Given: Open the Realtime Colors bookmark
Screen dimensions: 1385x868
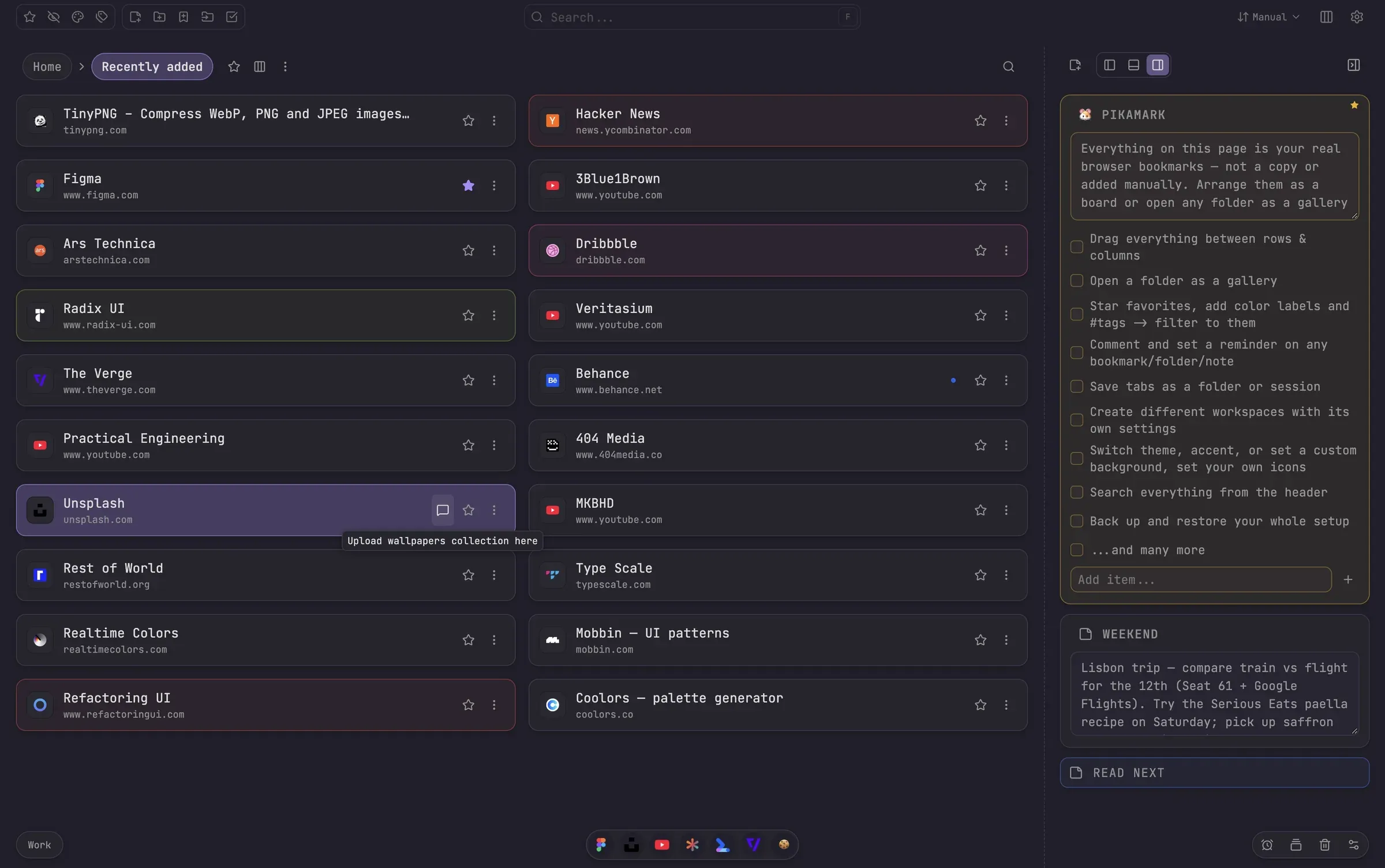Looking at the screenshot, I should (x=265, y=640).
